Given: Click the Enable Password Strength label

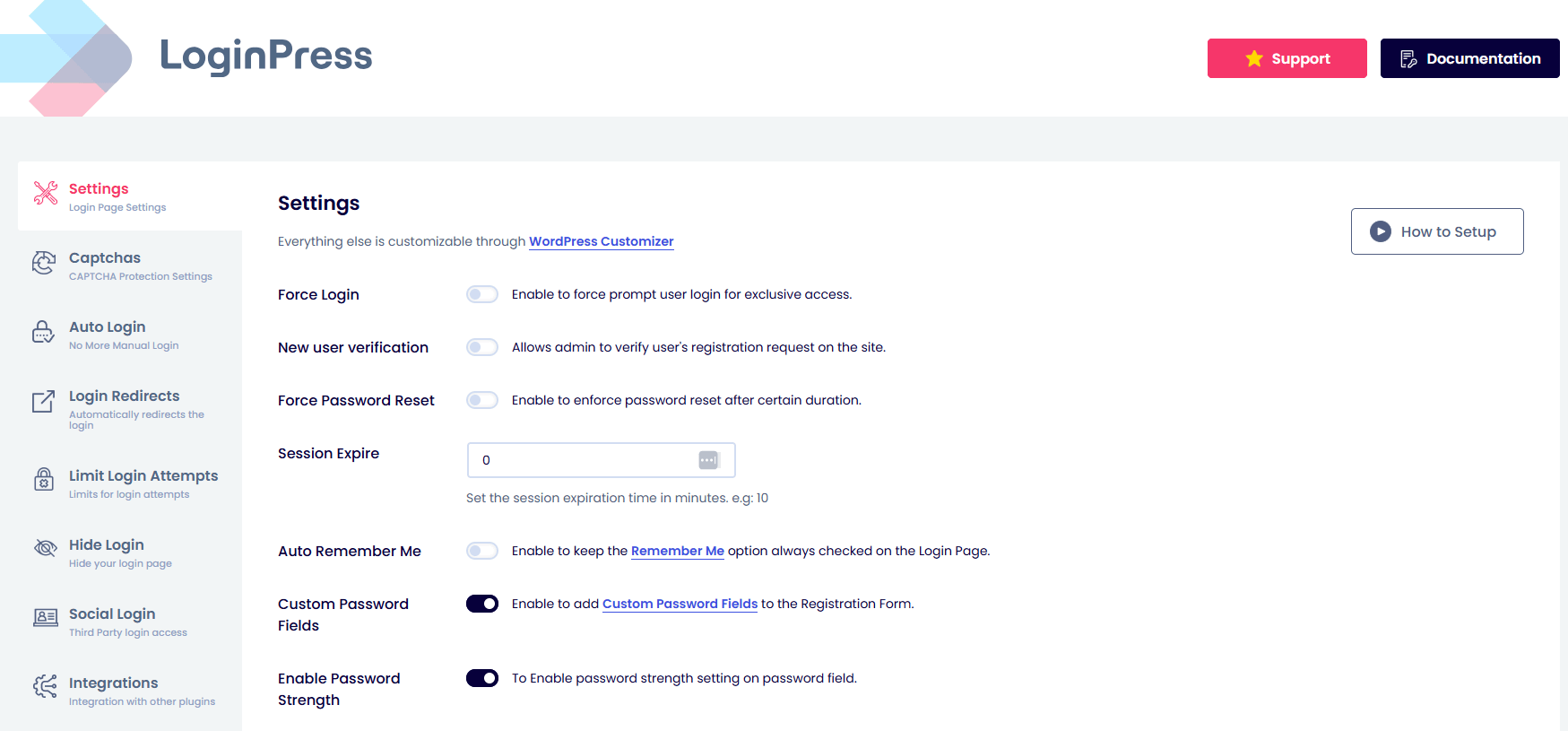Looking at the screenshot, I should pos(339,689).
